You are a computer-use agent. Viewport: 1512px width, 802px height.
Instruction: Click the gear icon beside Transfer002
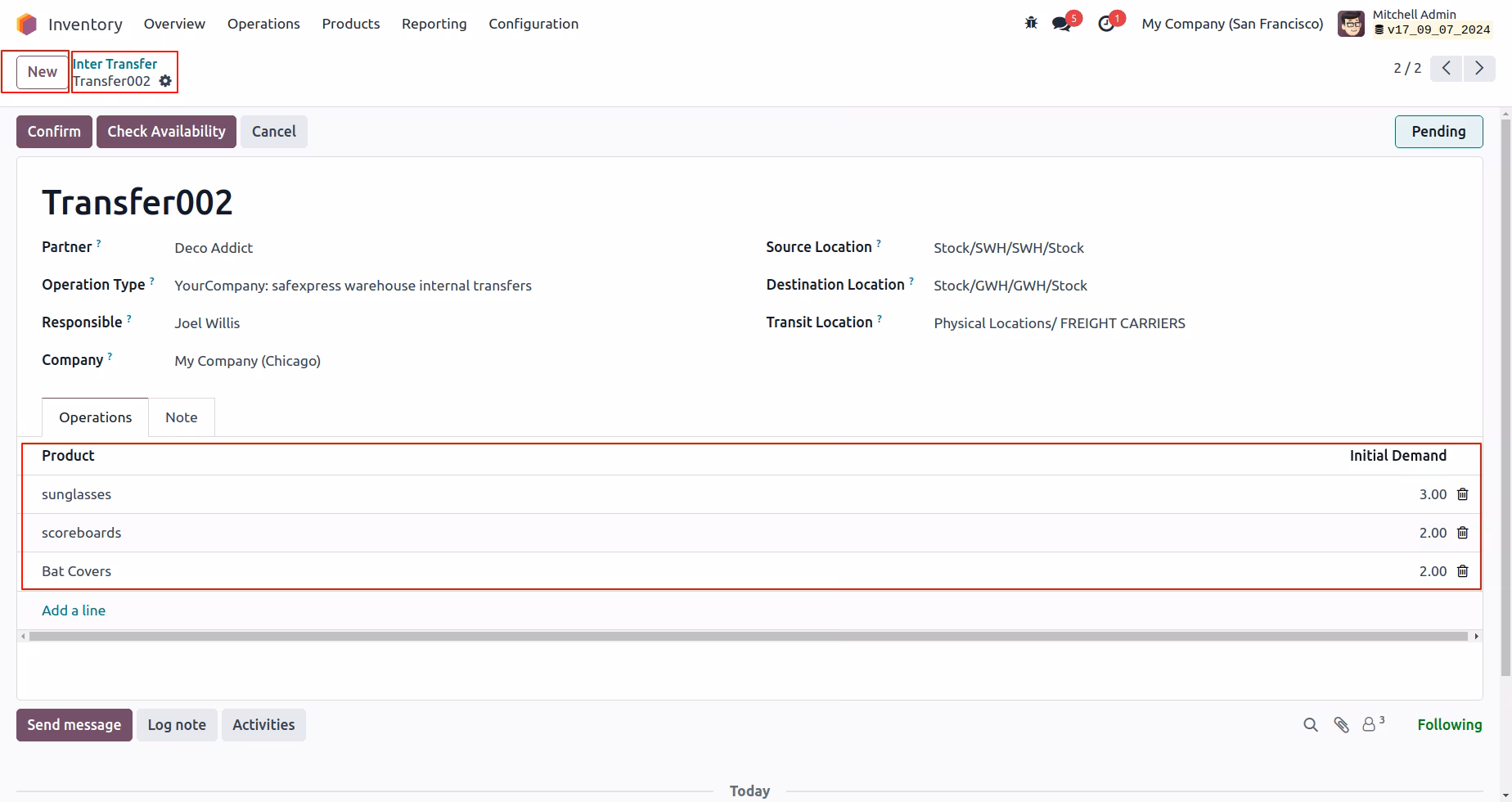click(x=165, y=81)
